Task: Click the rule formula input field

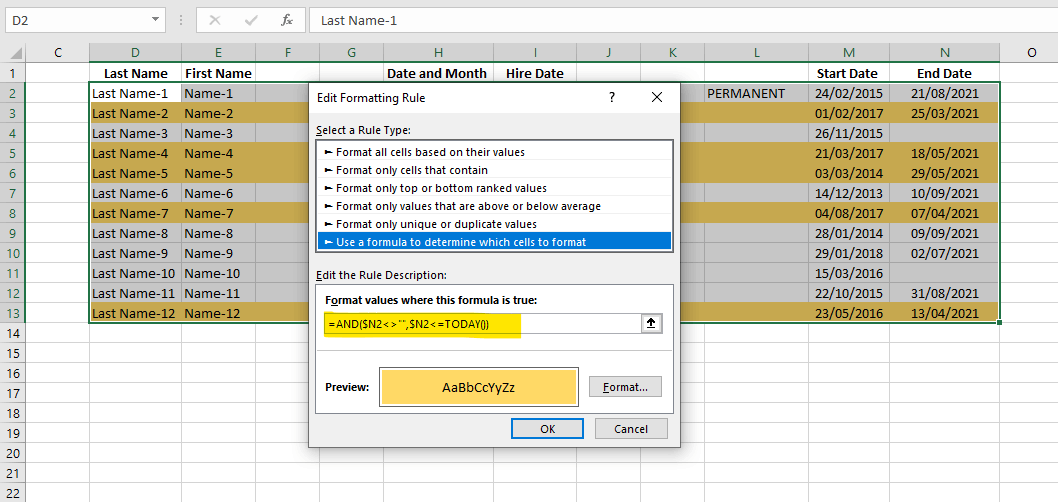Action: pos(482,324)
